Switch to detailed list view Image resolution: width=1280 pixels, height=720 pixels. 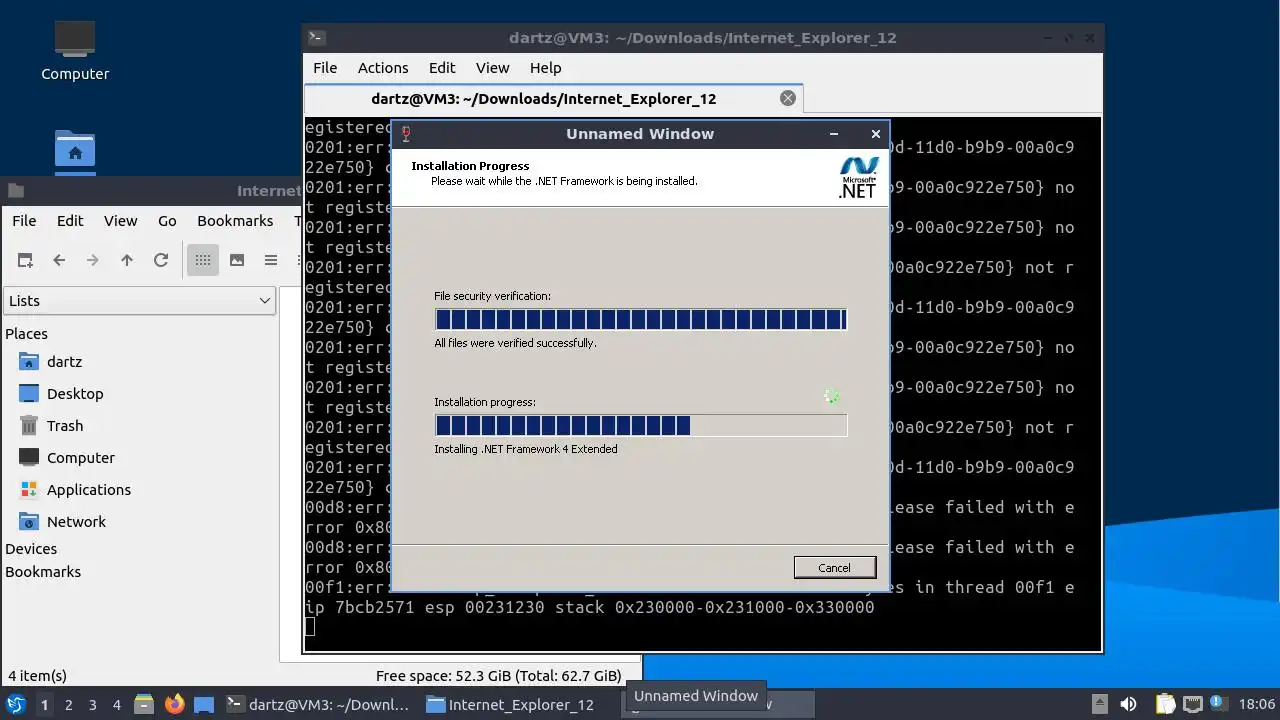point(271,260)
